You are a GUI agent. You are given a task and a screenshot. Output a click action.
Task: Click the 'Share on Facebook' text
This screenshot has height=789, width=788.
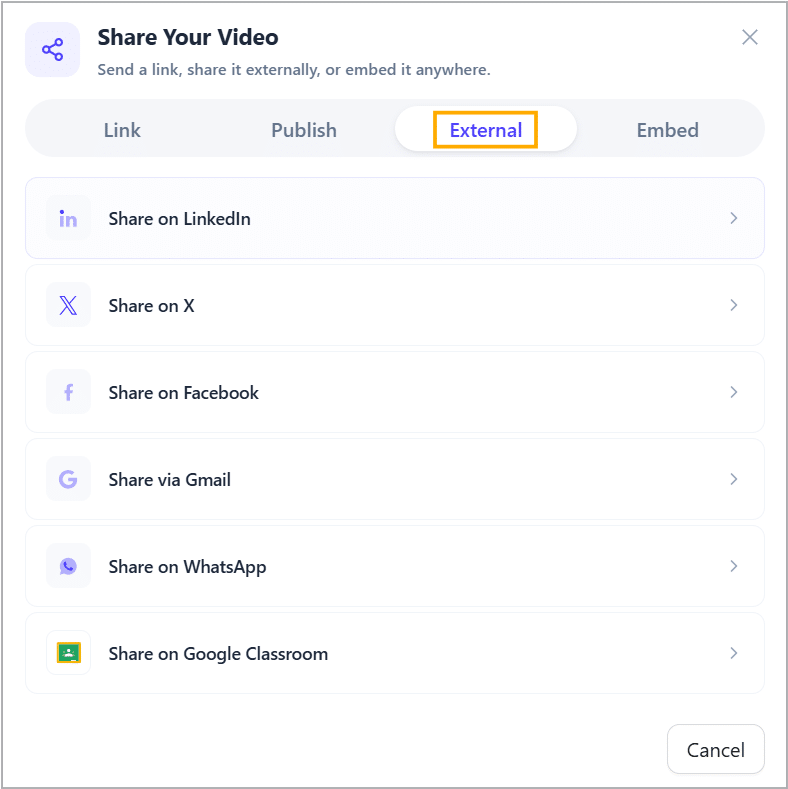(x=184, y=393)
